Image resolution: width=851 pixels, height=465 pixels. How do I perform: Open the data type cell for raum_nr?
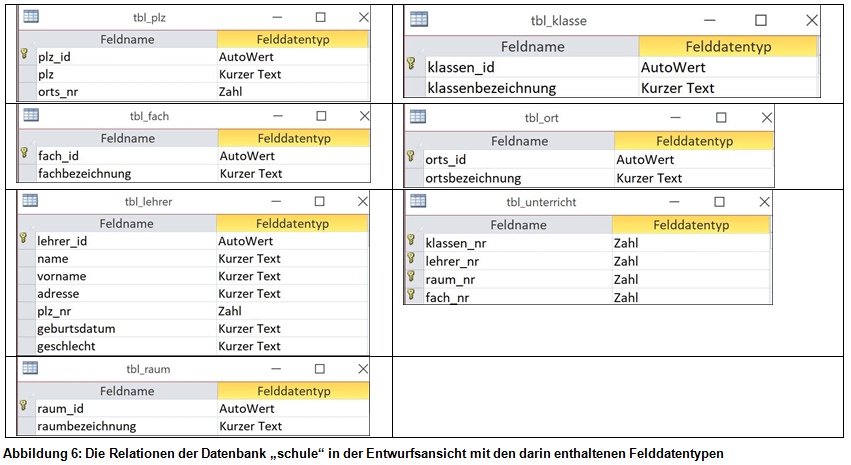point(690,279)
